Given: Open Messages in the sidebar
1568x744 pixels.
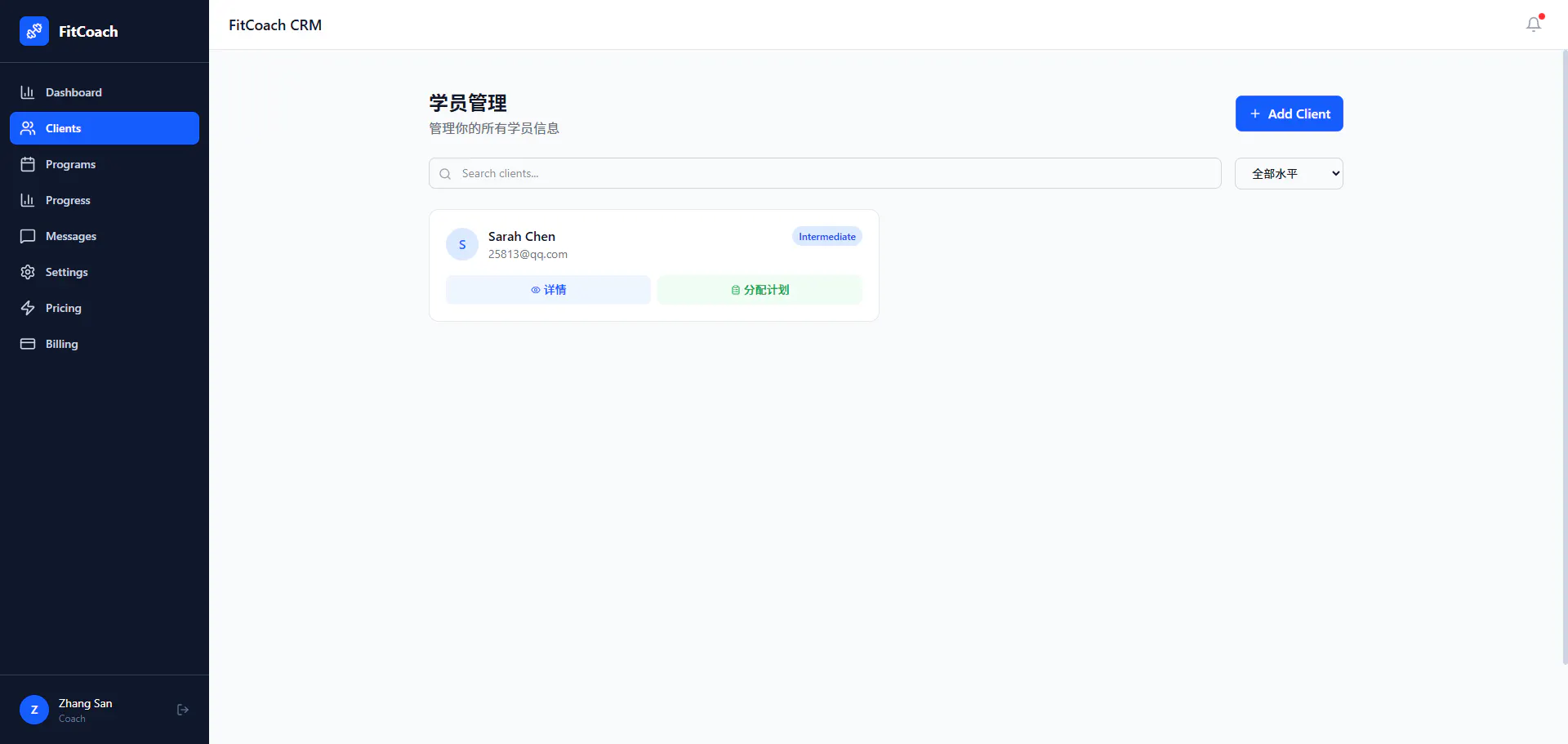Looking at the screenshot, I should [x=105, y=236].
